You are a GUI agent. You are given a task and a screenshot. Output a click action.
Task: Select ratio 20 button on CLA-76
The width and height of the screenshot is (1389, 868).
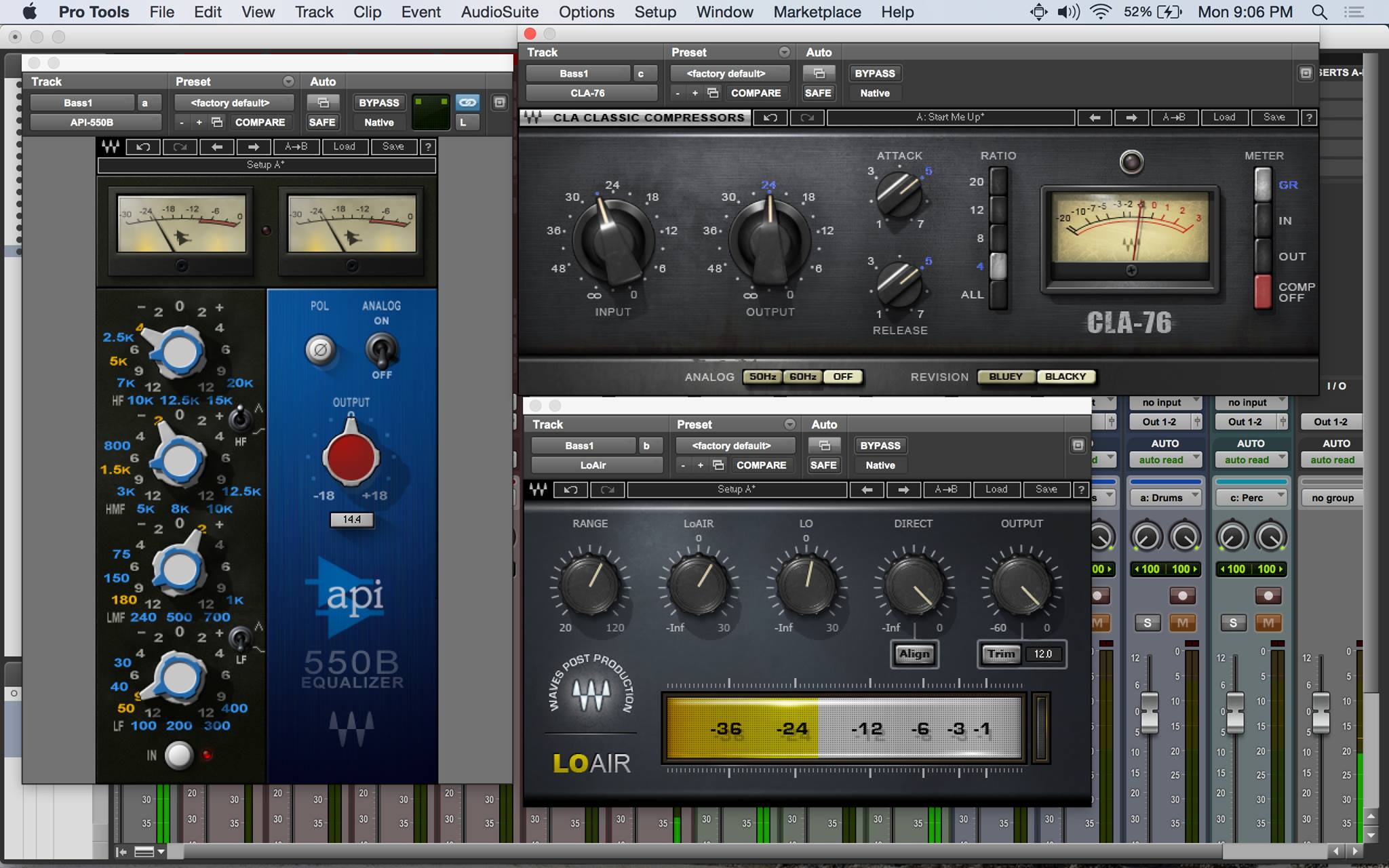tap(998, 181)
